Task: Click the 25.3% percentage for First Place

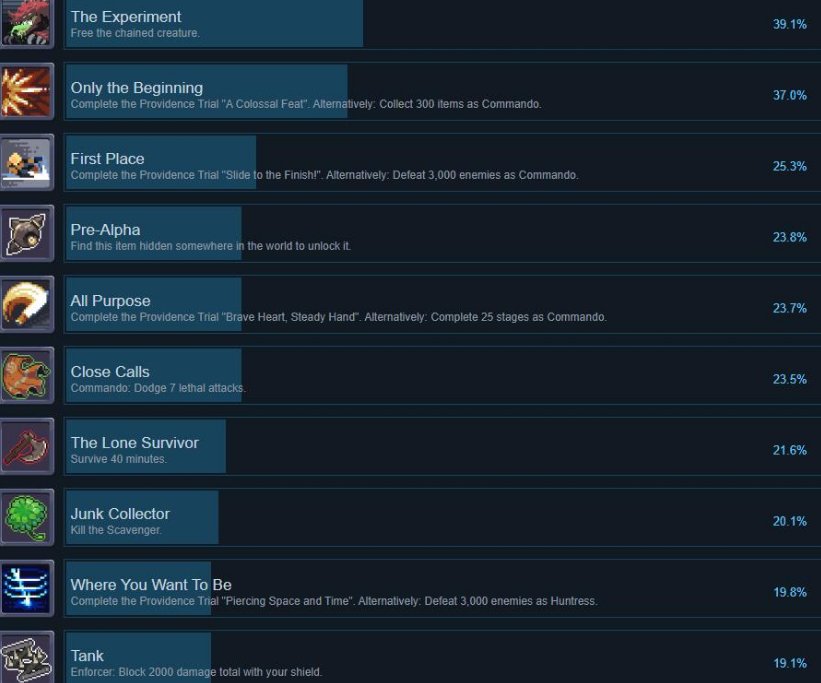Action: click(790, 166)
